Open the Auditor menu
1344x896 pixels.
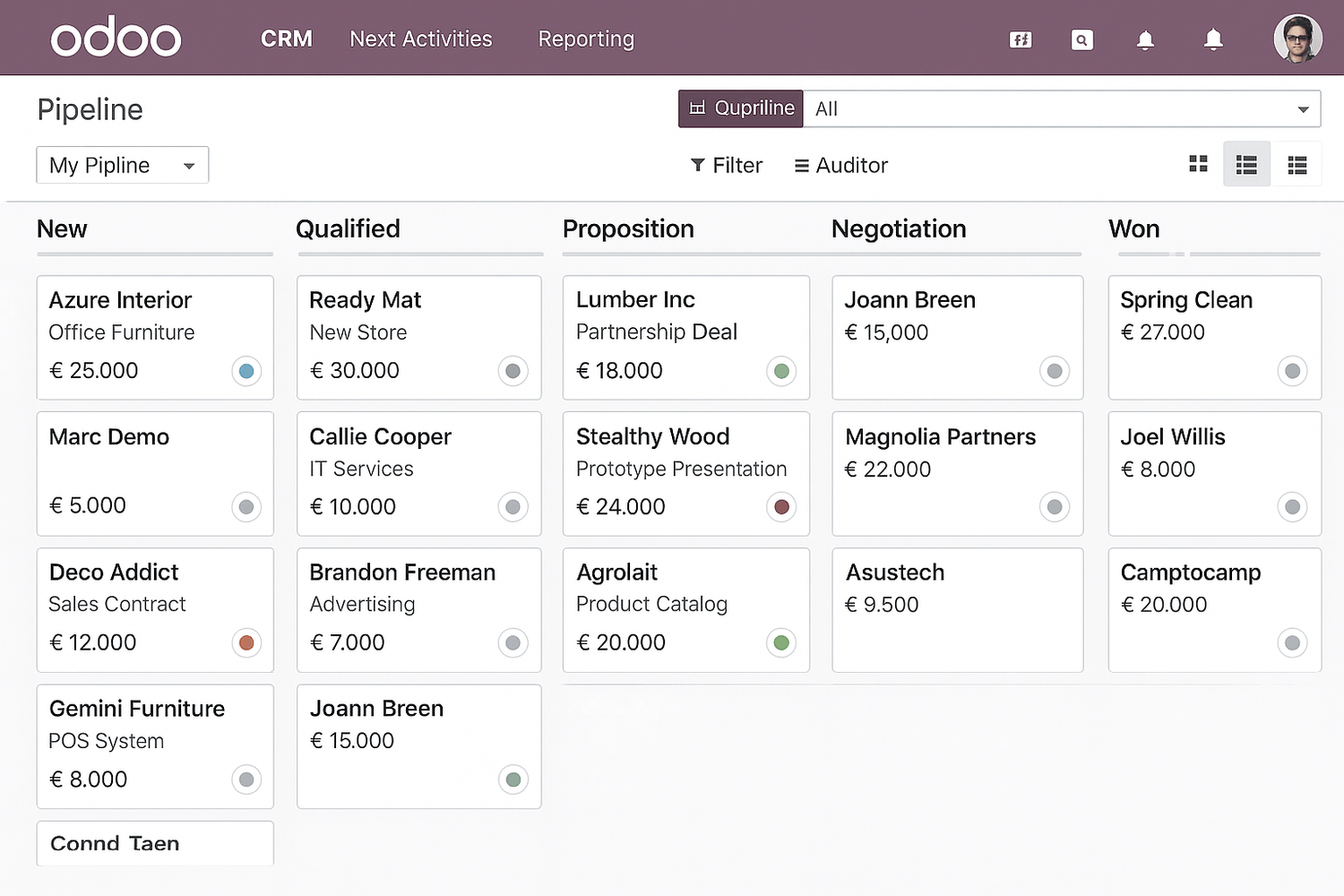coord(841,165)
